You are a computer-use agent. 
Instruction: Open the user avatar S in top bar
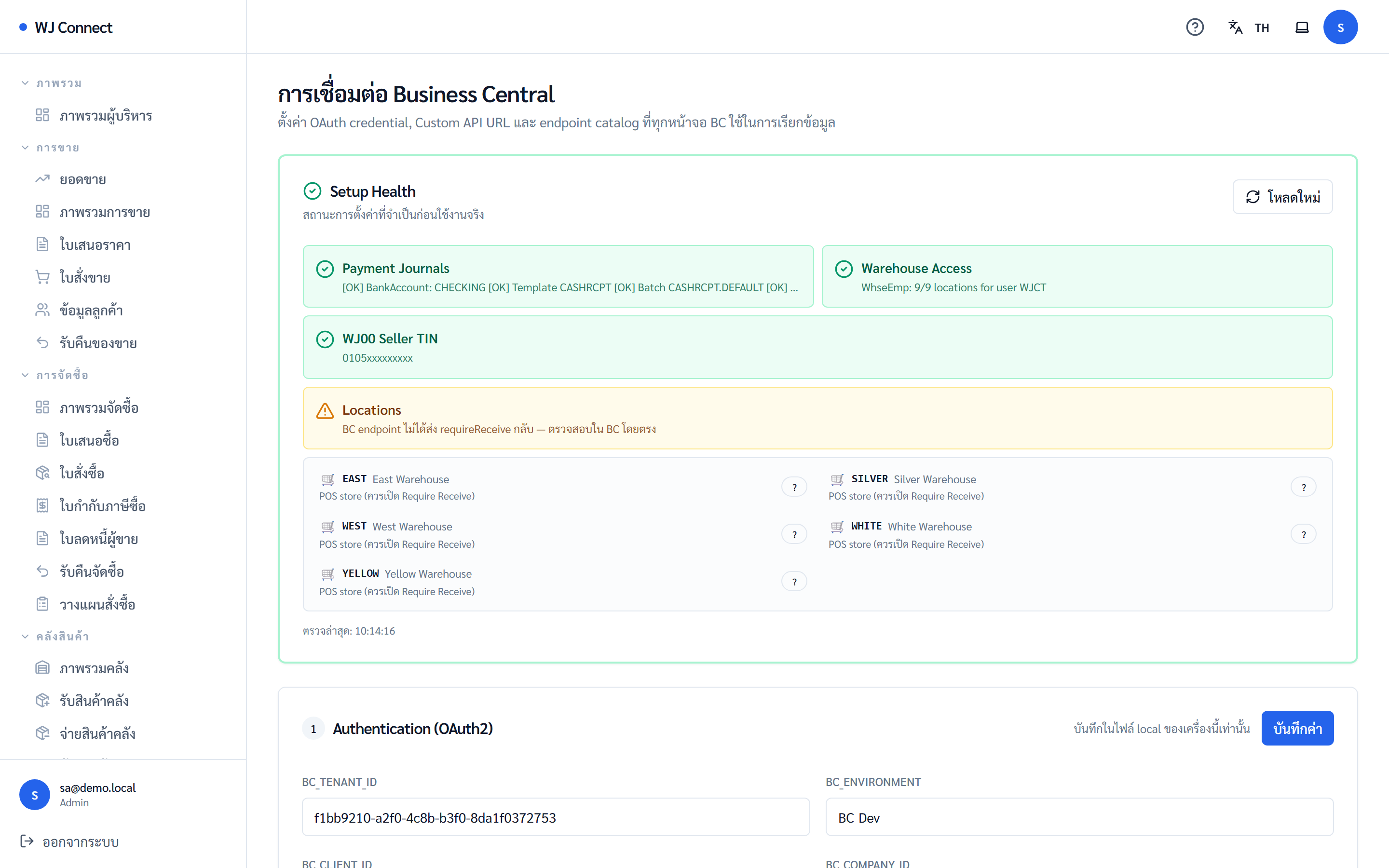click(x=1340, y=27)
